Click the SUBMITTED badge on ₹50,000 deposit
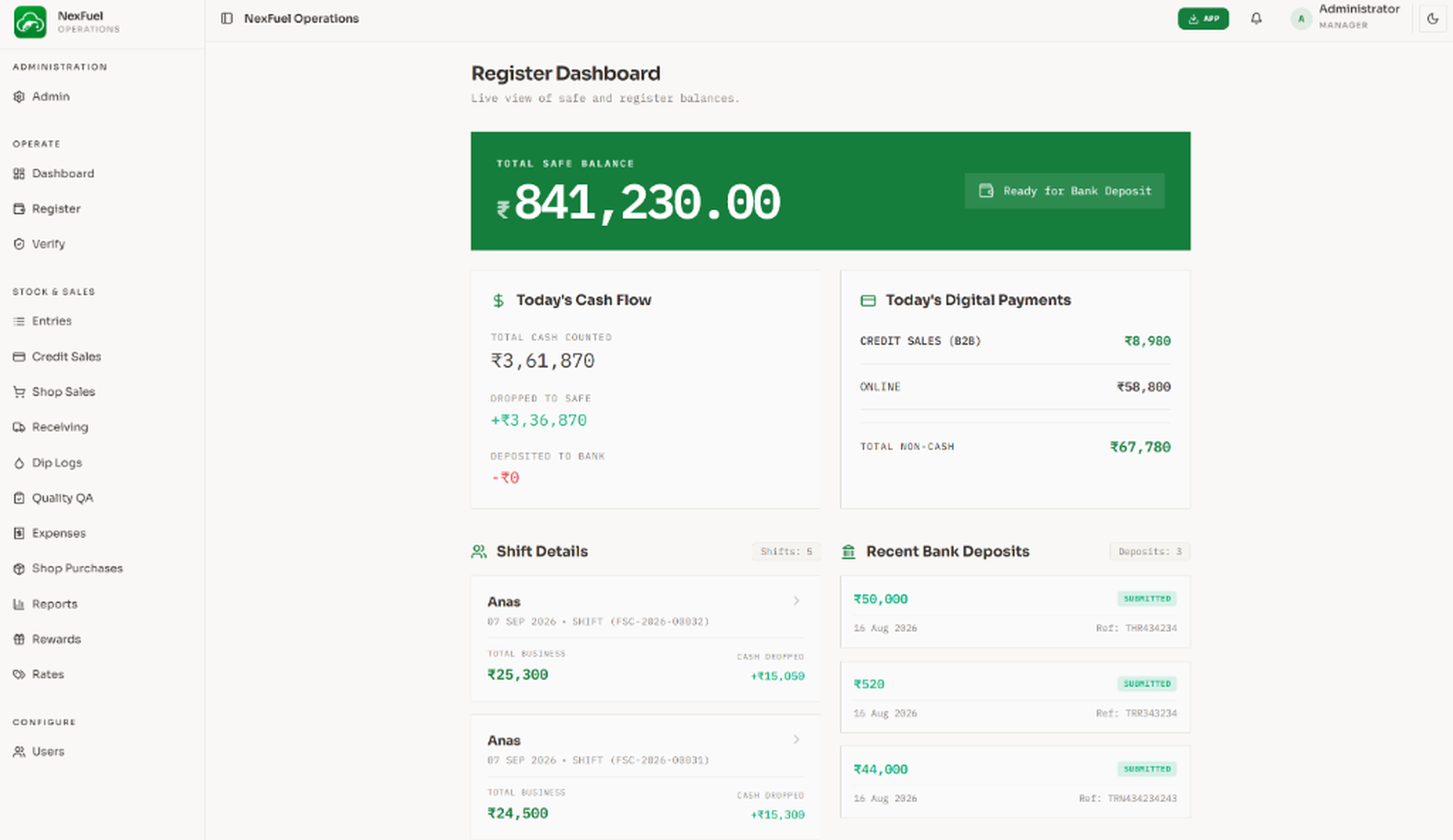This screenshot has height=840, width=1453. pyautogui.click(x=1147, y=599)
